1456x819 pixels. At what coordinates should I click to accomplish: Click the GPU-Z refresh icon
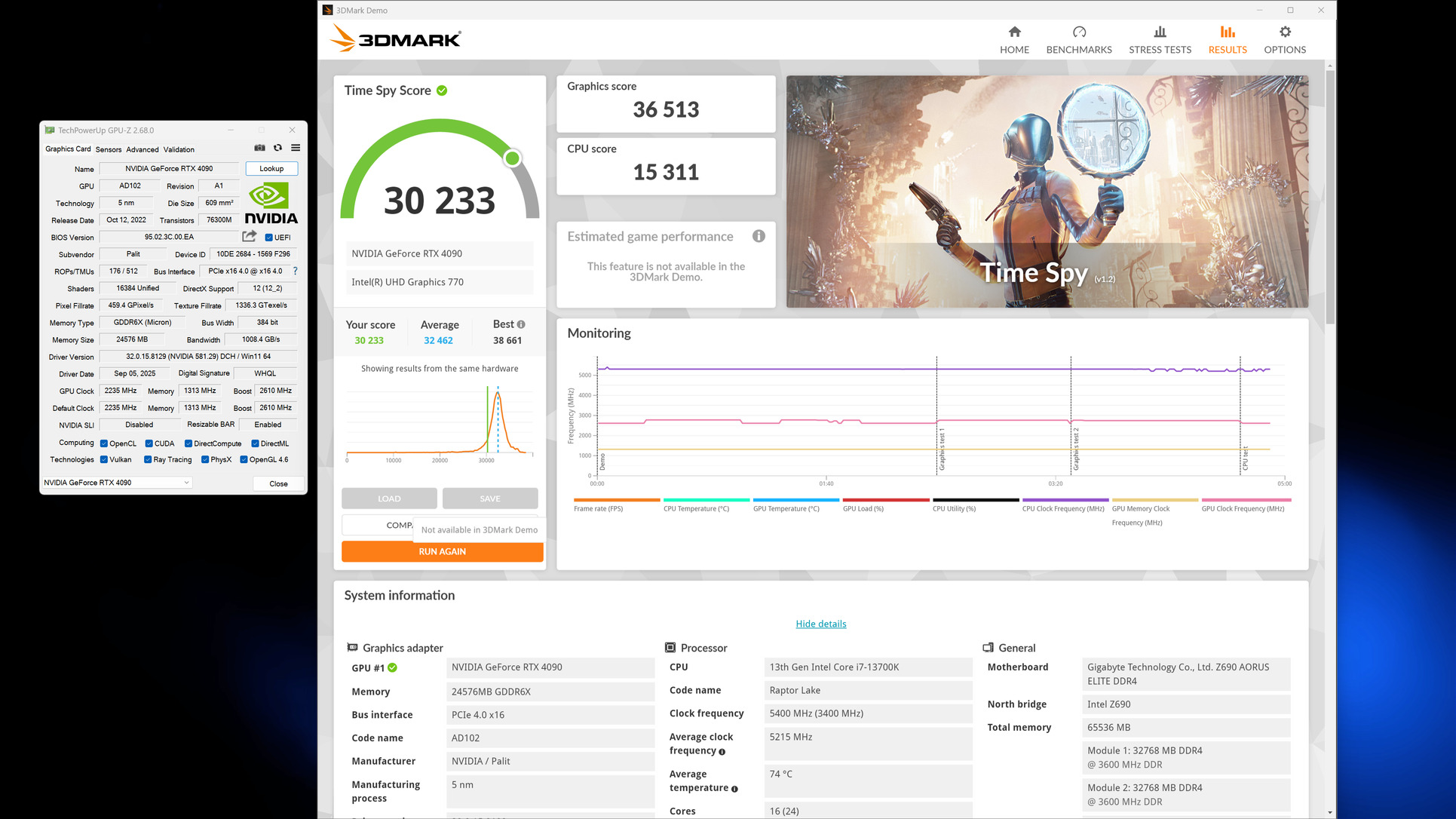coord(277,148)
